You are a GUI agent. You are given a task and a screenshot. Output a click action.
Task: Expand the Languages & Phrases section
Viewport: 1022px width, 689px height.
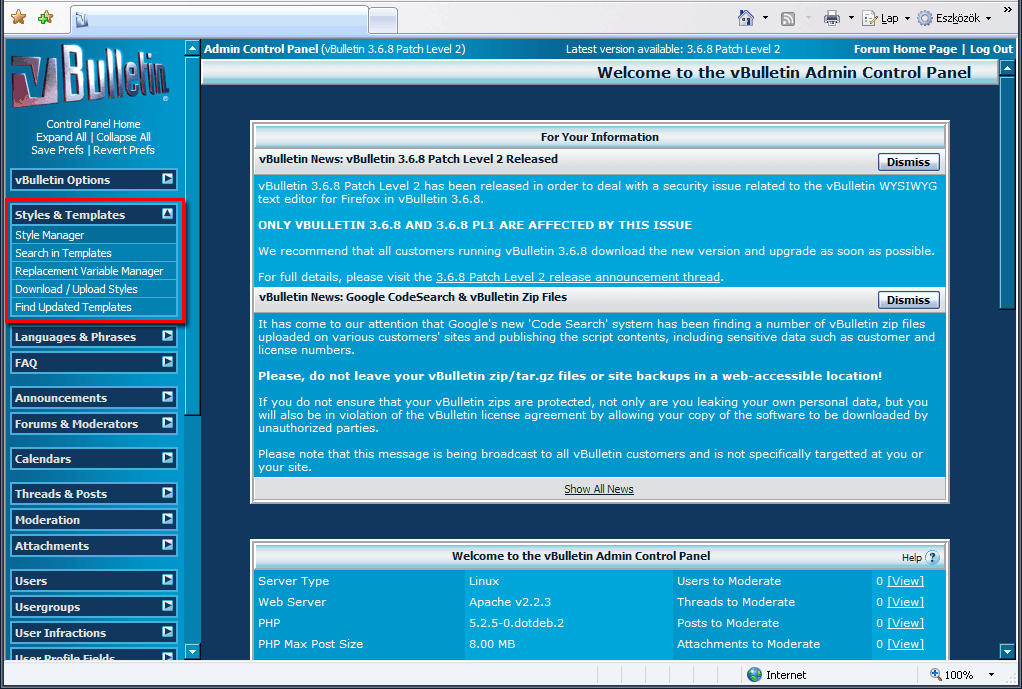(167, 337)
